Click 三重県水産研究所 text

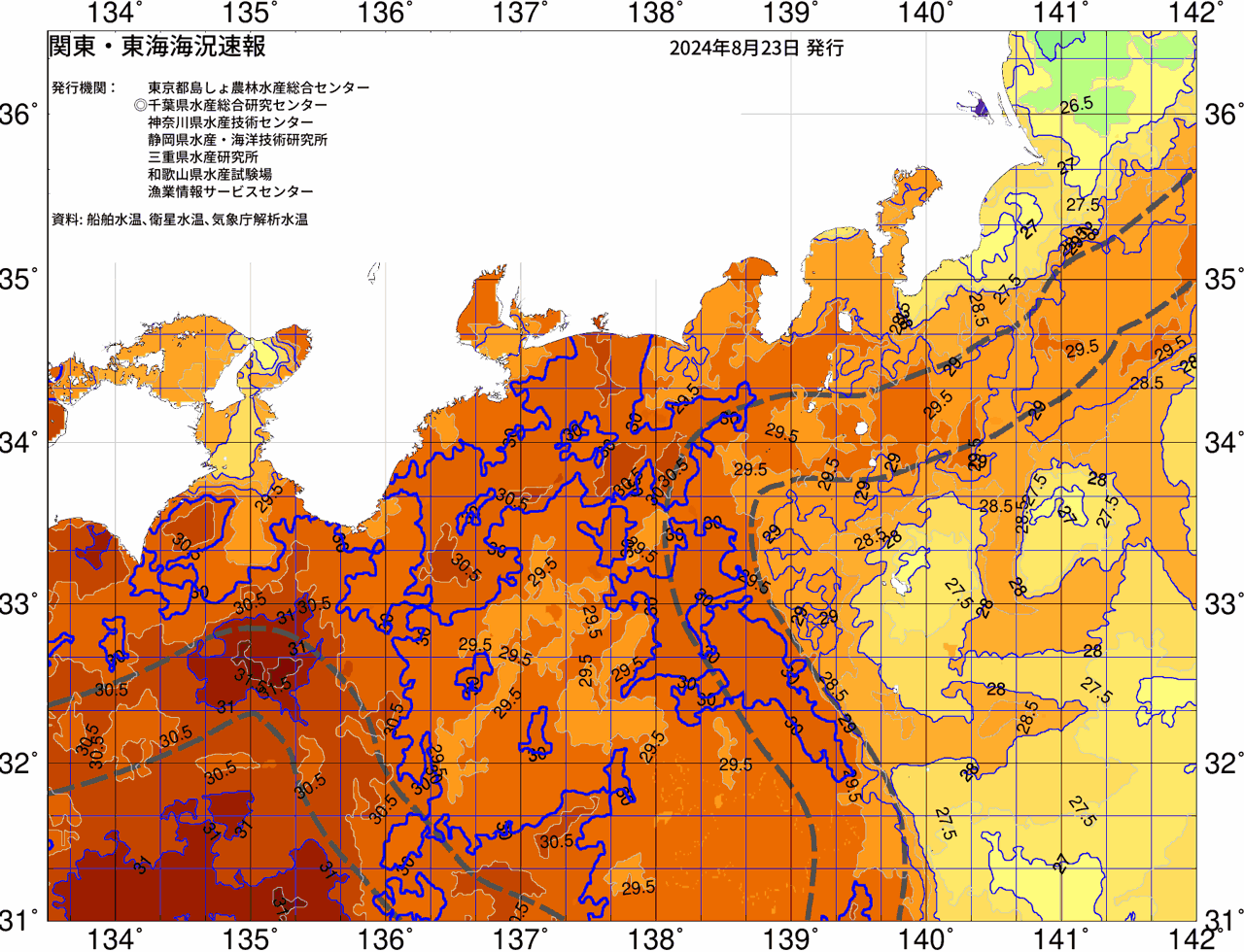click(x=203, y=157)
